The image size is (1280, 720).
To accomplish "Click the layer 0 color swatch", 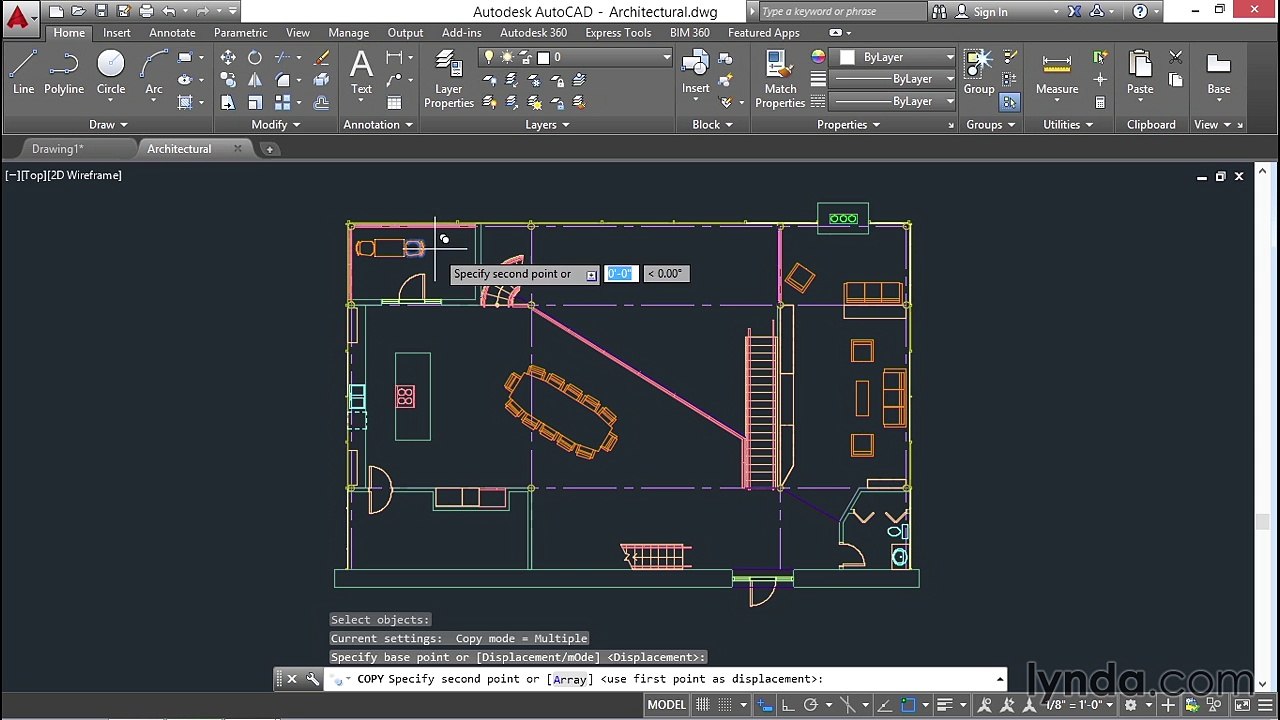I will pos(543,57).
